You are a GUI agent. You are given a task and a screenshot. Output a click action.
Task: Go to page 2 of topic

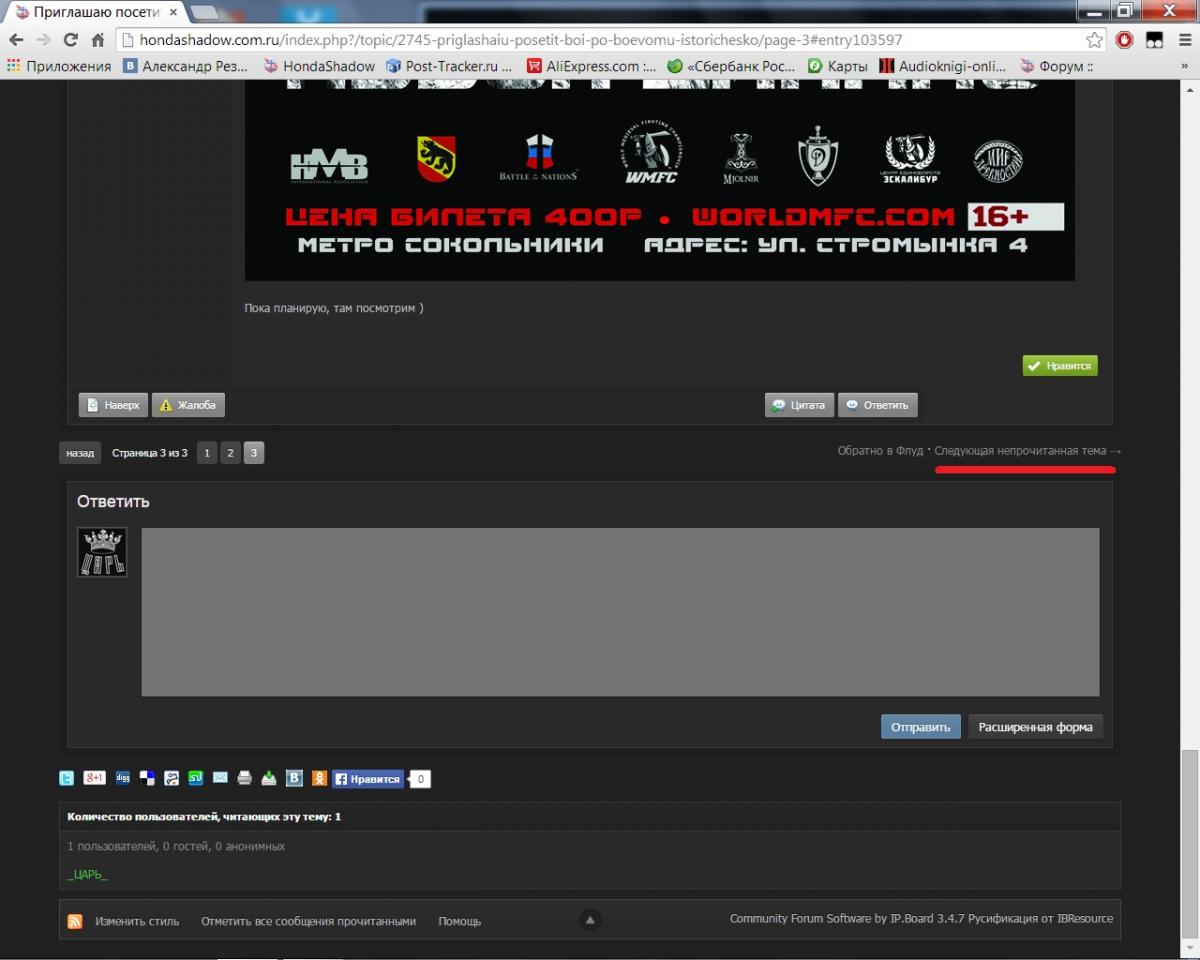(x=230, y=453)
